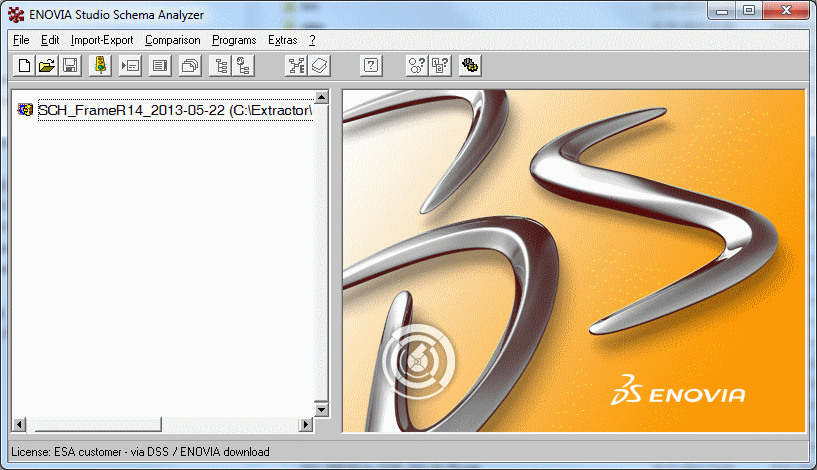Open the Import-Export menu
This screenshot has height=470, width=817.
tap(102, 40)
